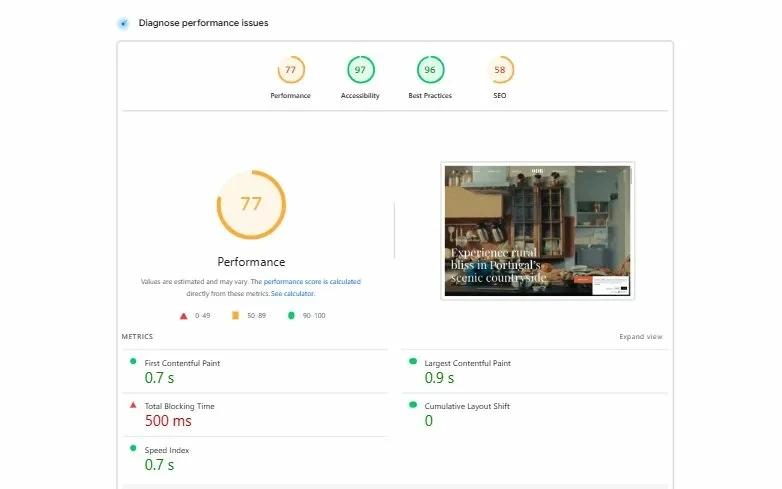Click the Performance score gauge 77 at top

pyautogui.click(x=291, y=70)
